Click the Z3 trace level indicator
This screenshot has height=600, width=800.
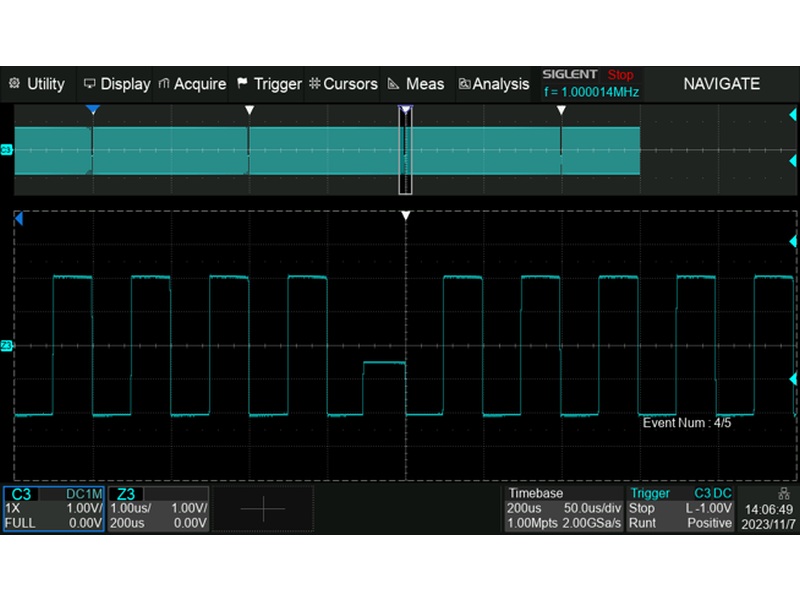tap(7, 346)
